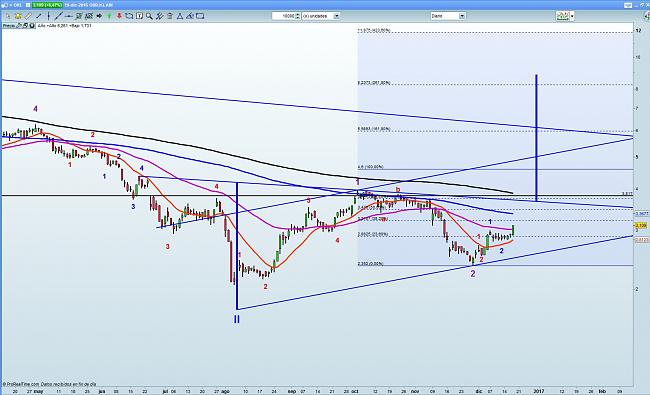Open the Precio panel label

coord(9,26)
